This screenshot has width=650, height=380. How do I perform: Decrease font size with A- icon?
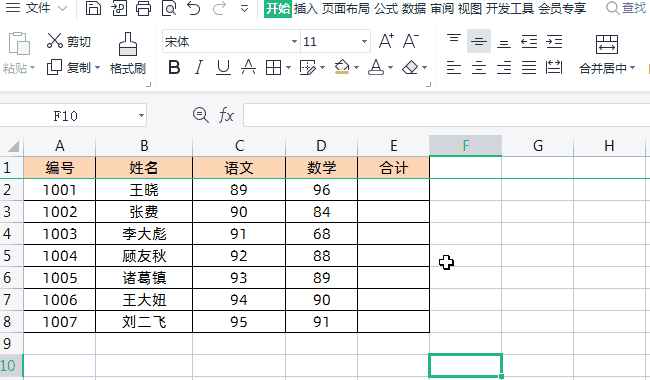point(411,41)
